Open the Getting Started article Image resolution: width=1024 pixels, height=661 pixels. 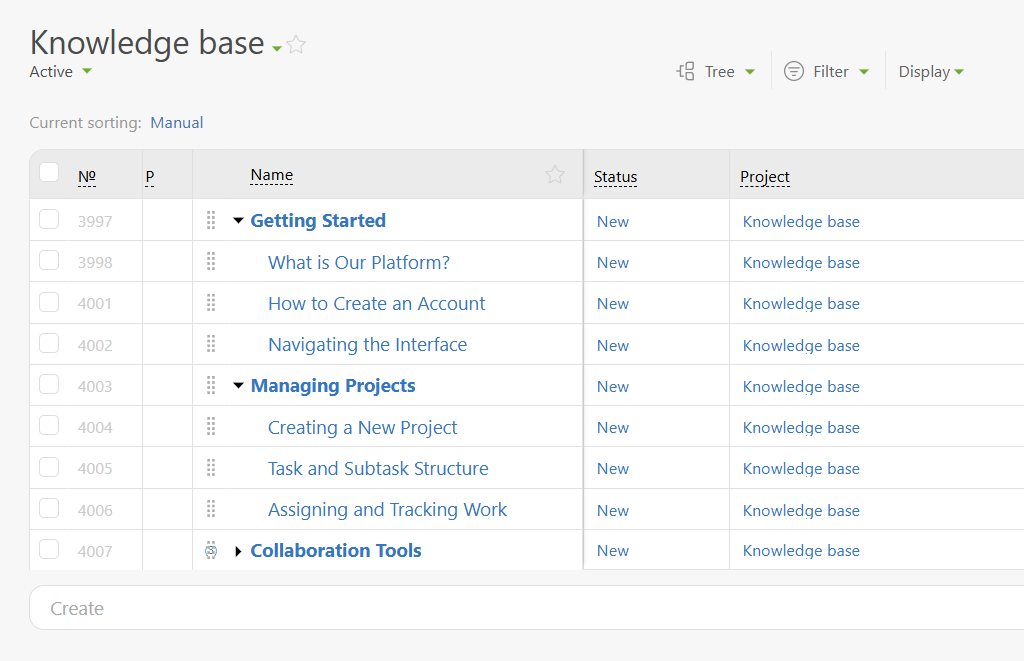pos(318,221)
